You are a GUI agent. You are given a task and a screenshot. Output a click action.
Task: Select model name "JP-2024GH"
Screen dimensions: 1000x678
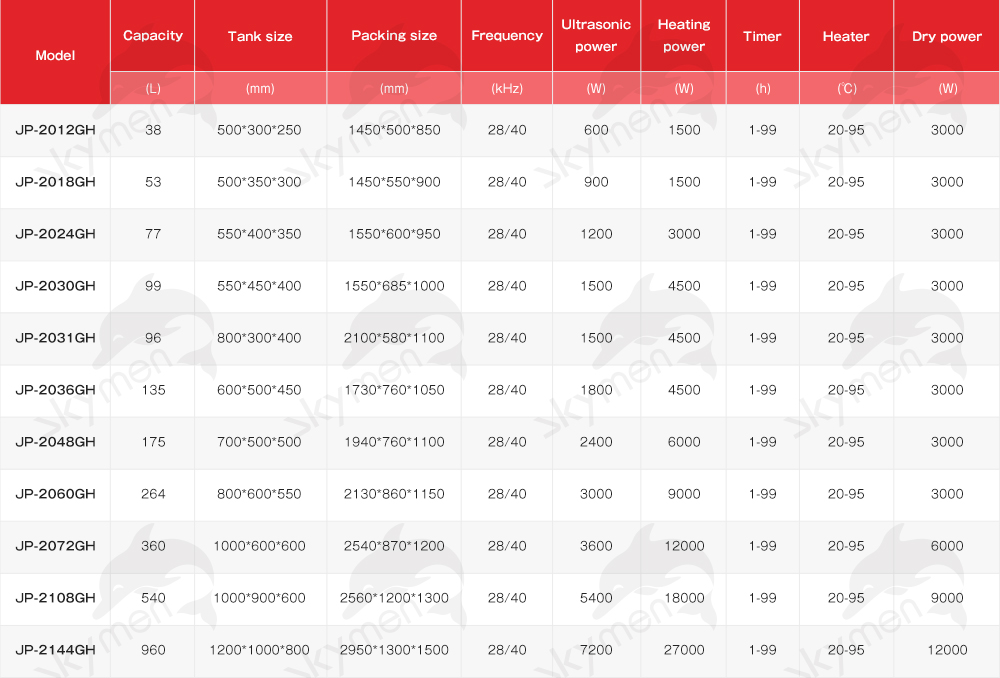click(55, 234)
